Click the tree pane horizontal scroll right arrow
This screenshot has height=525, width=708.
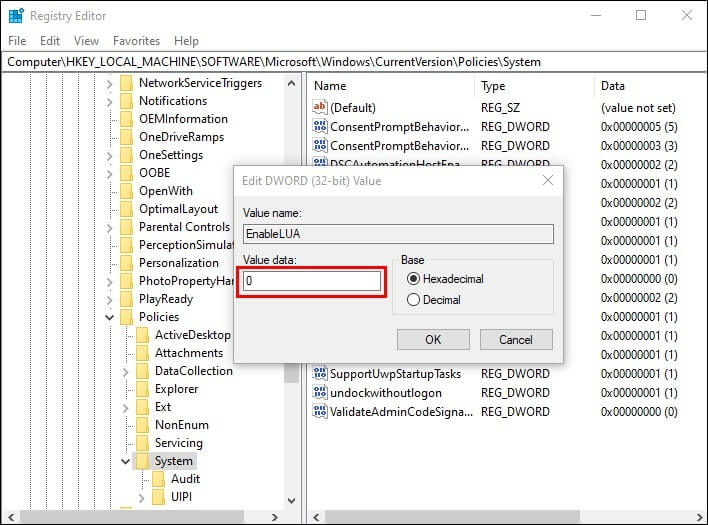point(275,517)
